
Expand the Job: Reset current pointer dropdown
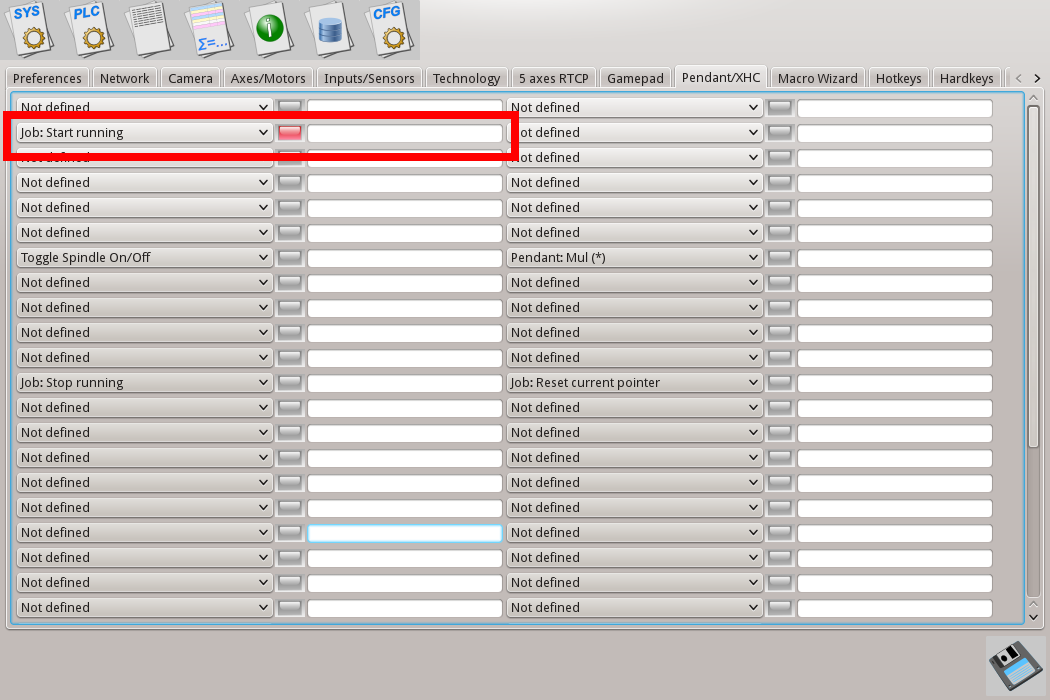(634, 382)
